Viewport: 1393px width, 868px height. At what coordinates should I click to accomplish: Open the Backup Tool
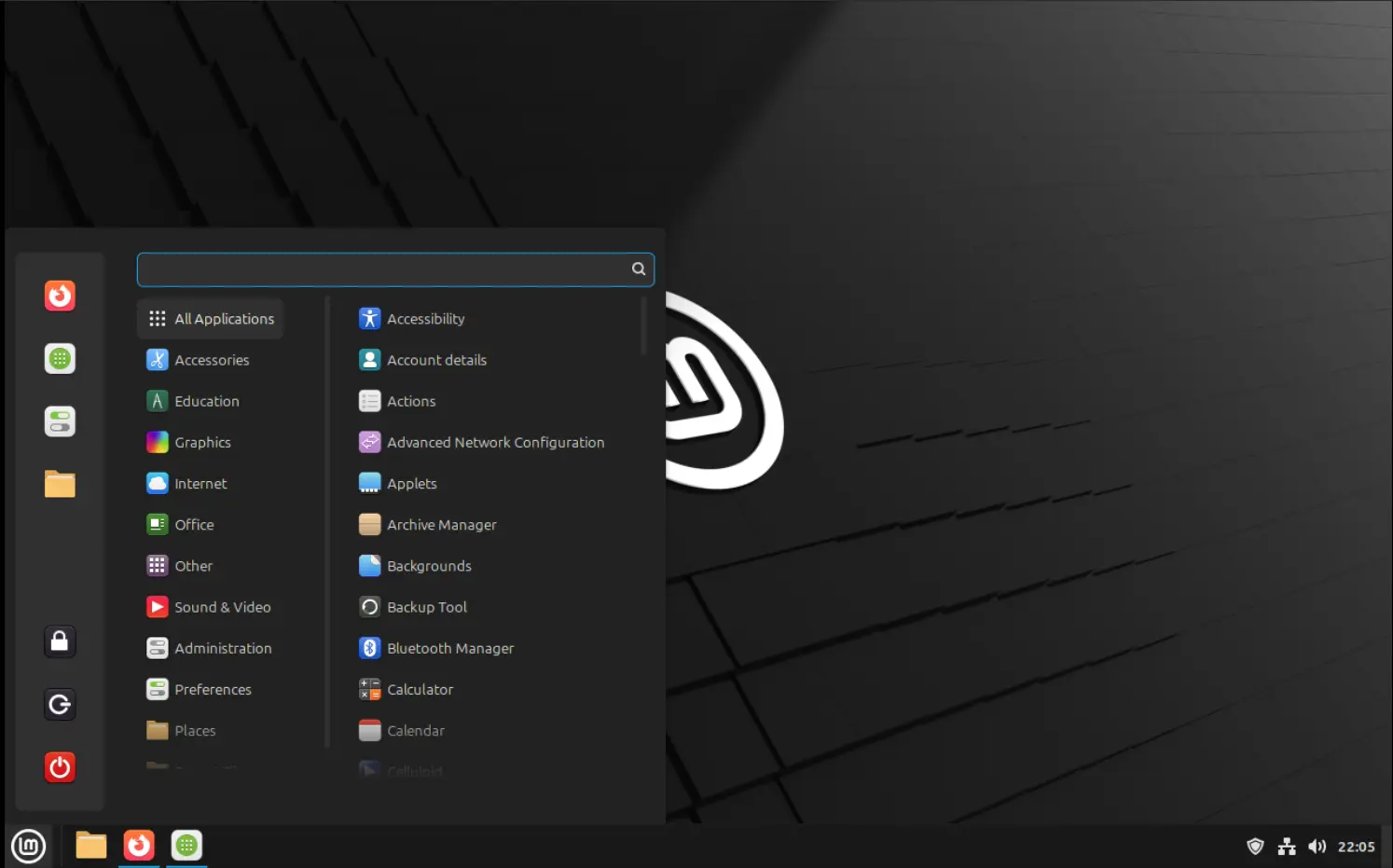[x=426, y=606]
